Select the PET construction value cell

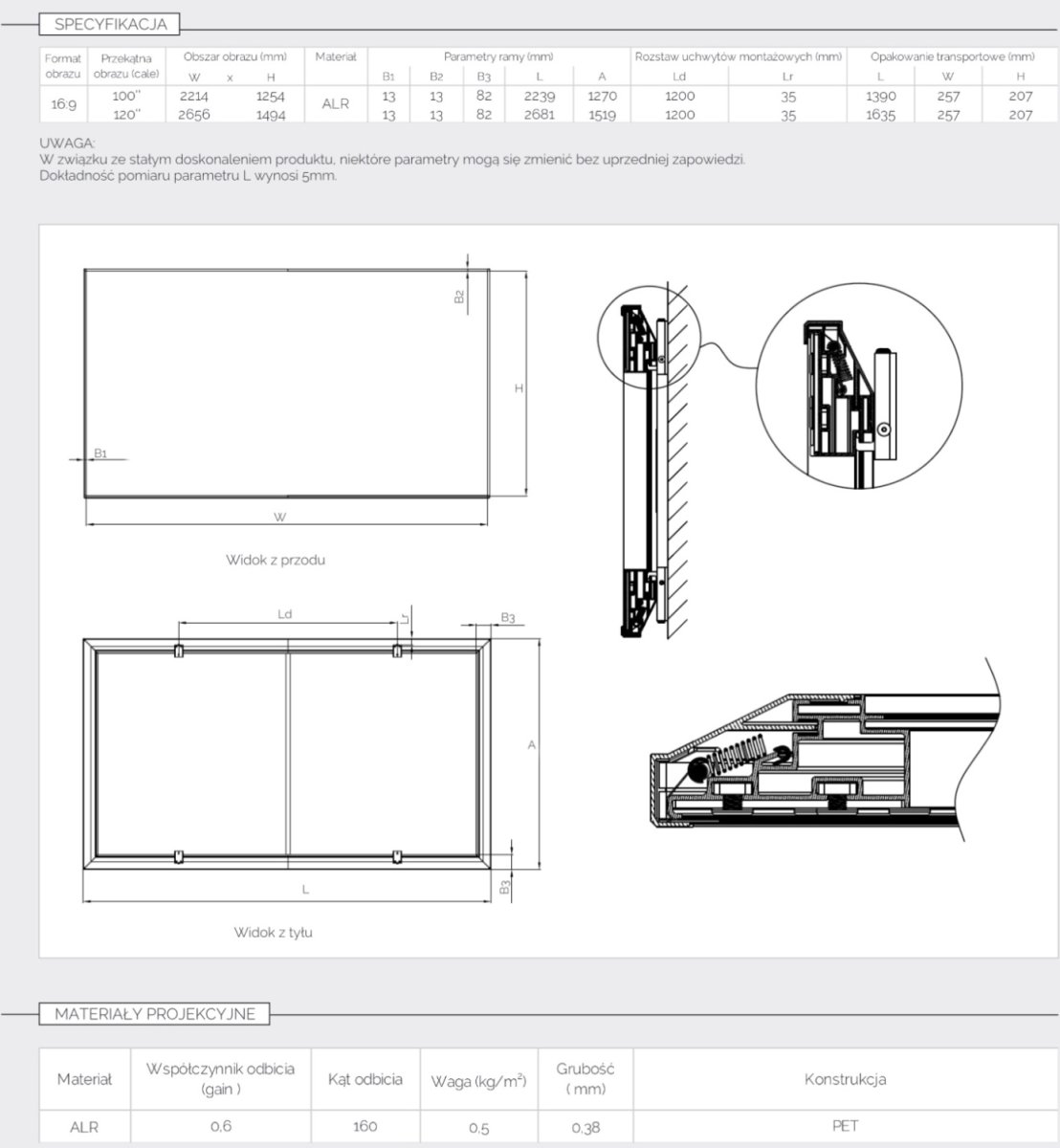tap(845, 1126)
